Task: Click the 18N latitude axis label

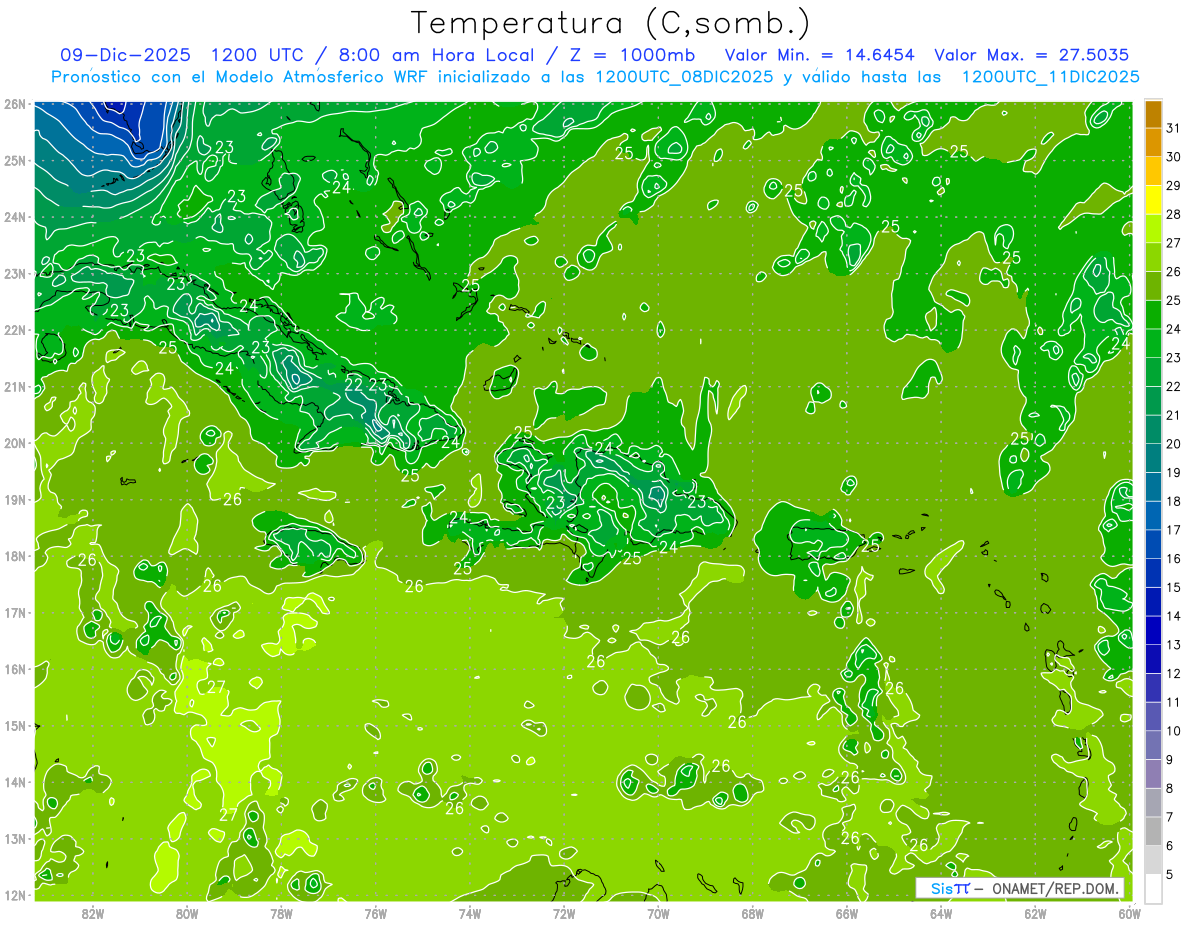Action: click(x=15, y=556)
